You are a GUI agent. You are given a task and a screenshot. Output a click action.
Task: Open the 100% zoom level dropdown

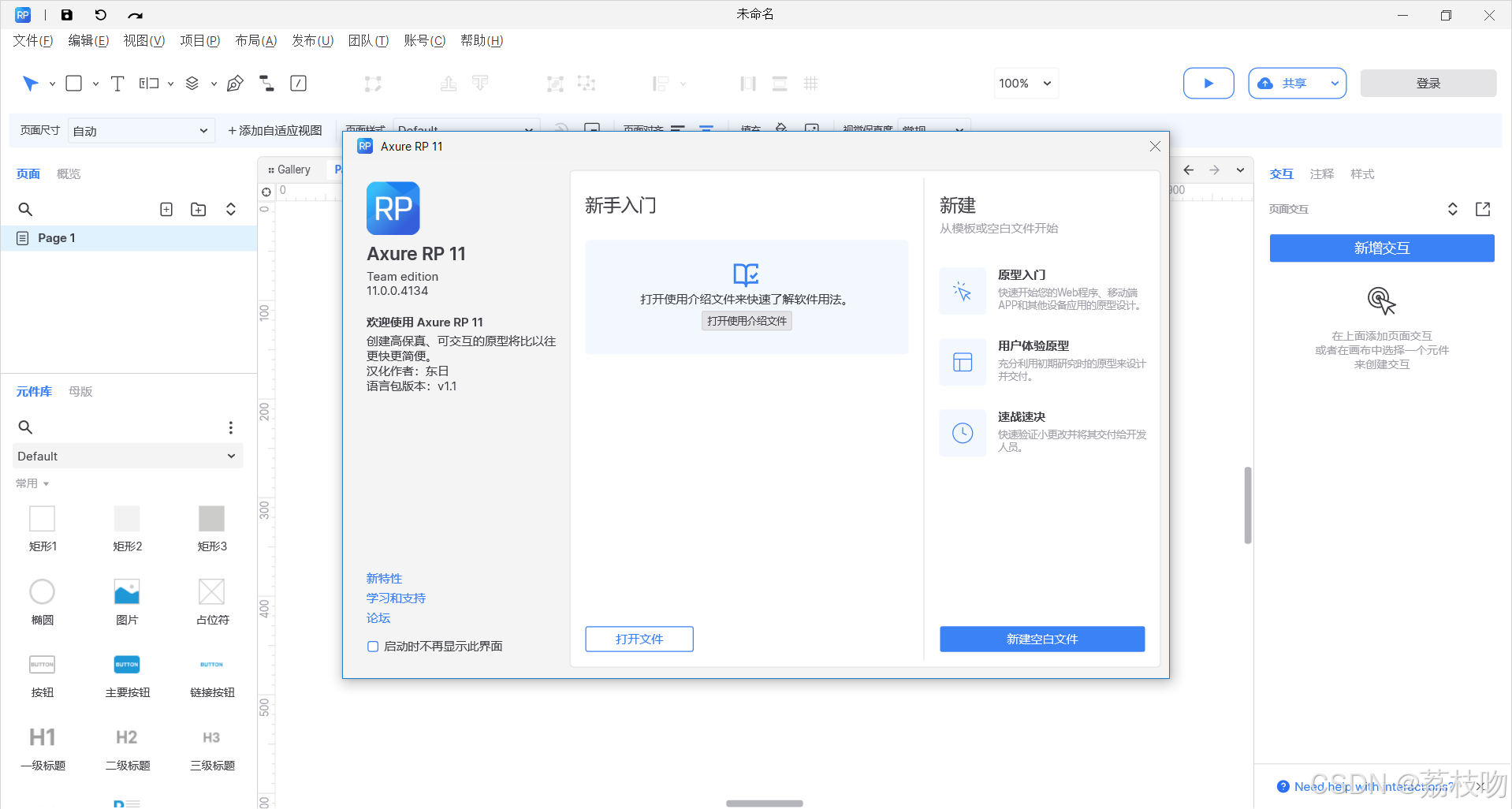point(1026,83)
